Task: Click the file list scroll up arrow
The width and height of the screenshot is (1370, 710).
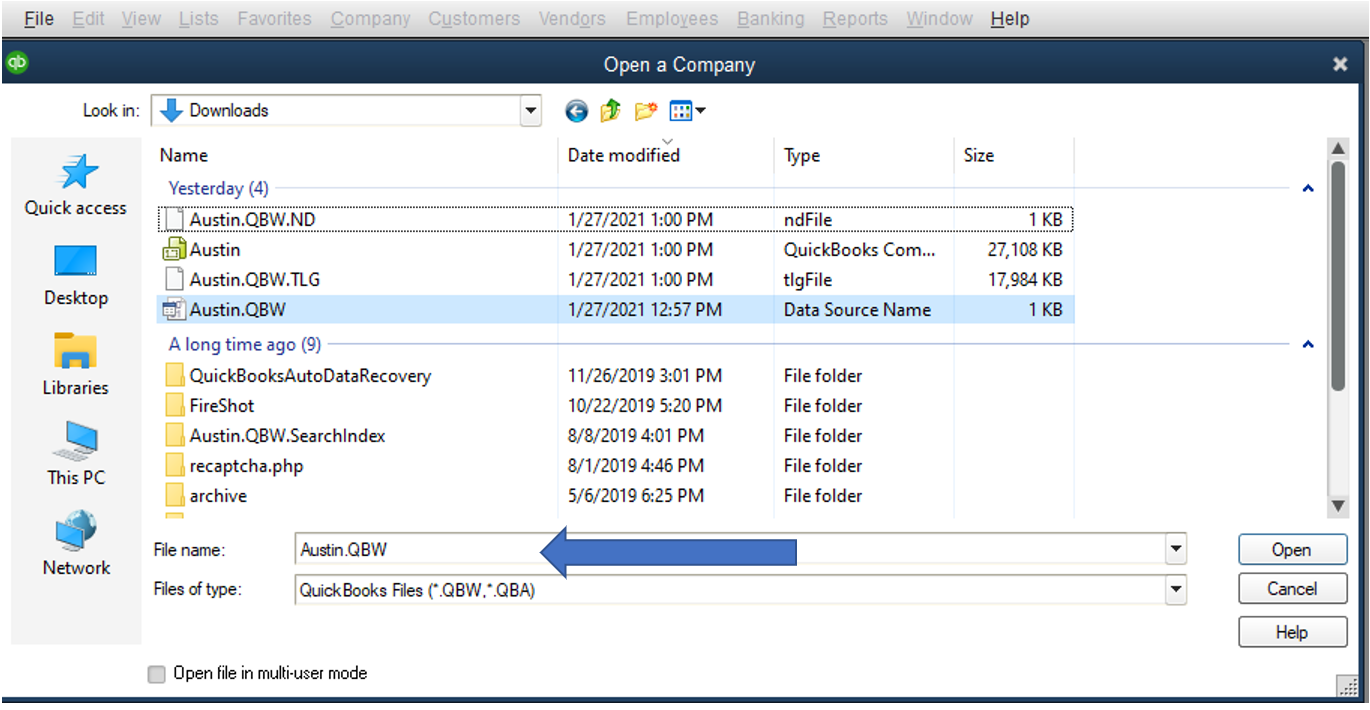Action: pos(1340,149)
